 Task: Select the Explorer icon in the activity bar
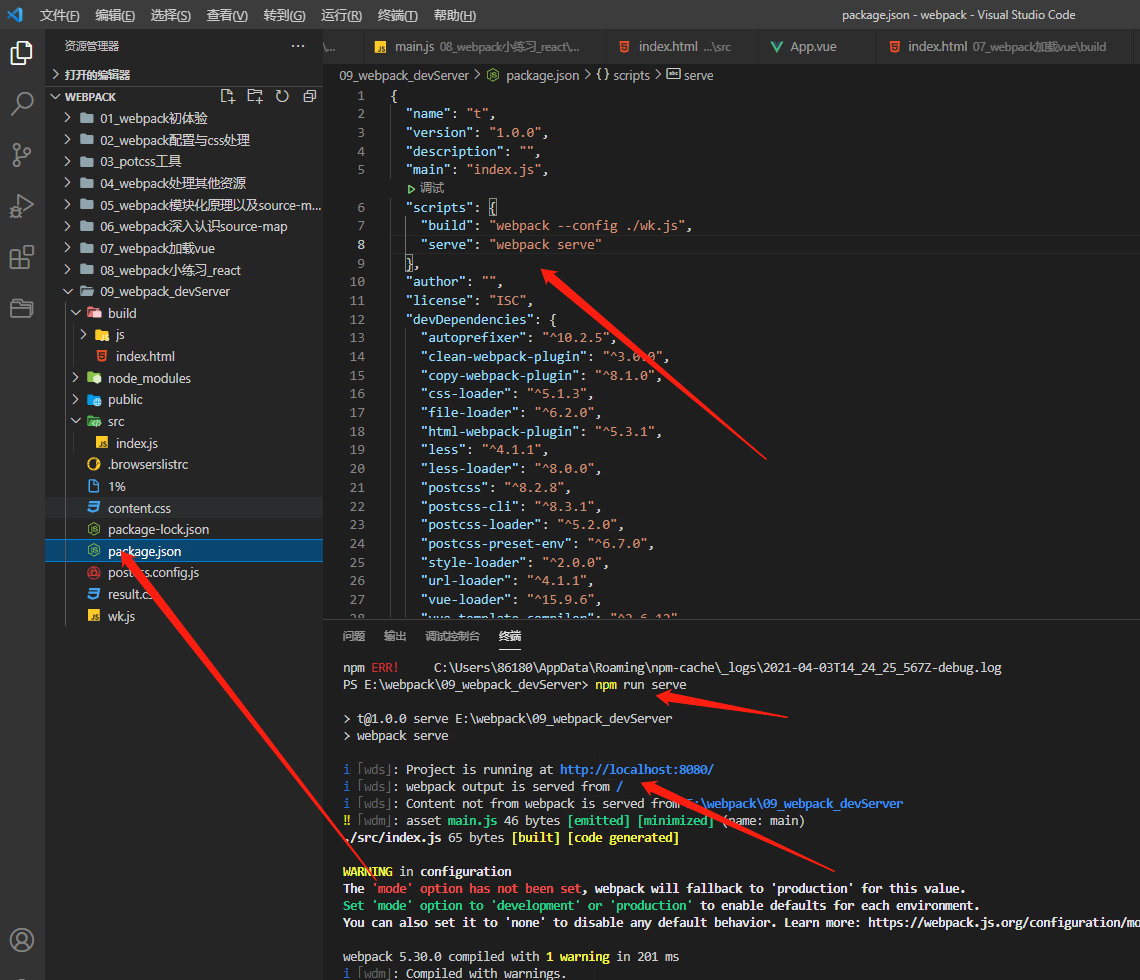coord(22,52)
